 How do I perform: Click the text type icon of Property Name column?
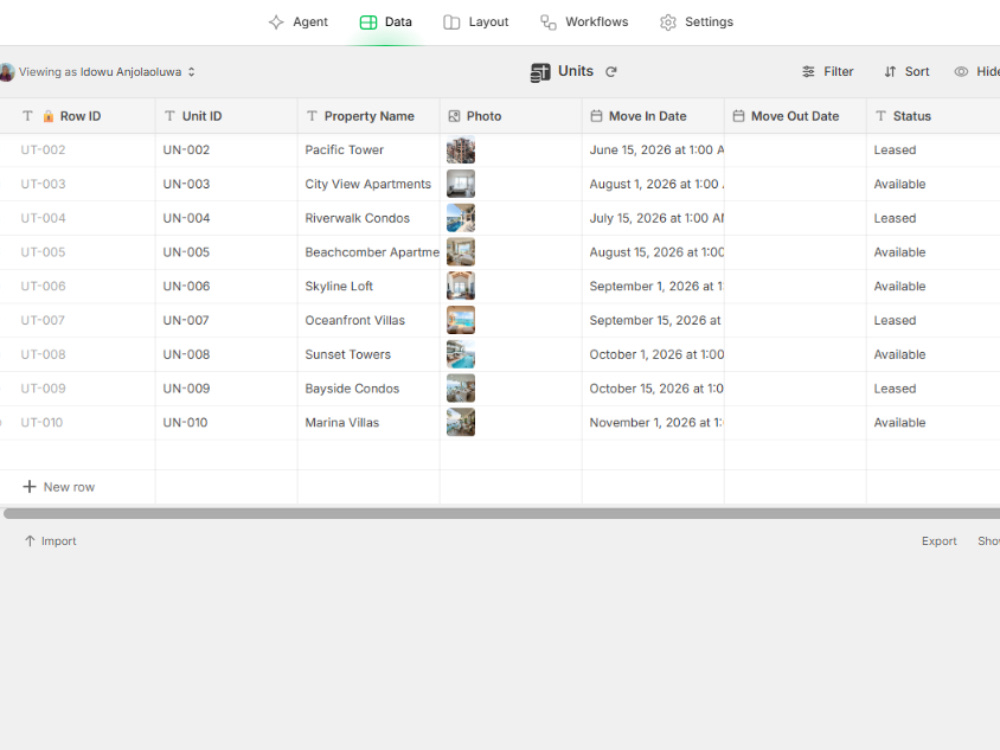(x=312, y=116)
